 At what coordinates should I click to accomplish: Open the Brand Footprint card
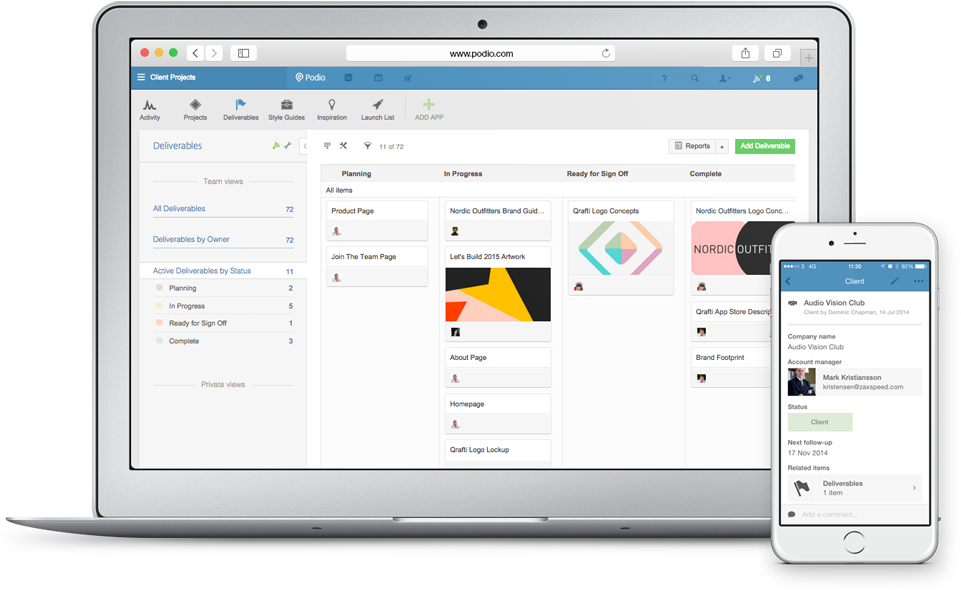point(732,368)
